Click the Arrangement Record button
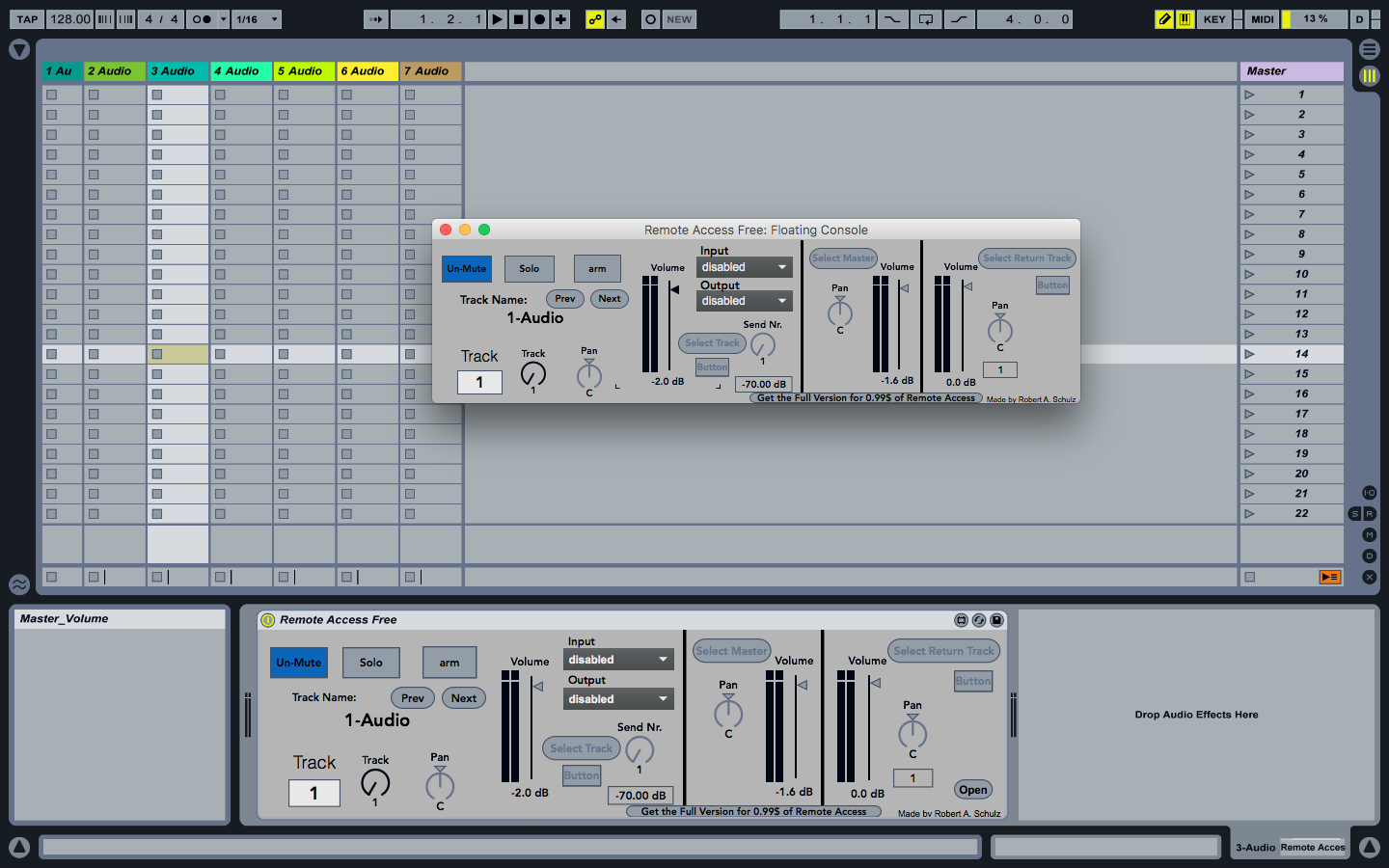 tap(540, 19)
